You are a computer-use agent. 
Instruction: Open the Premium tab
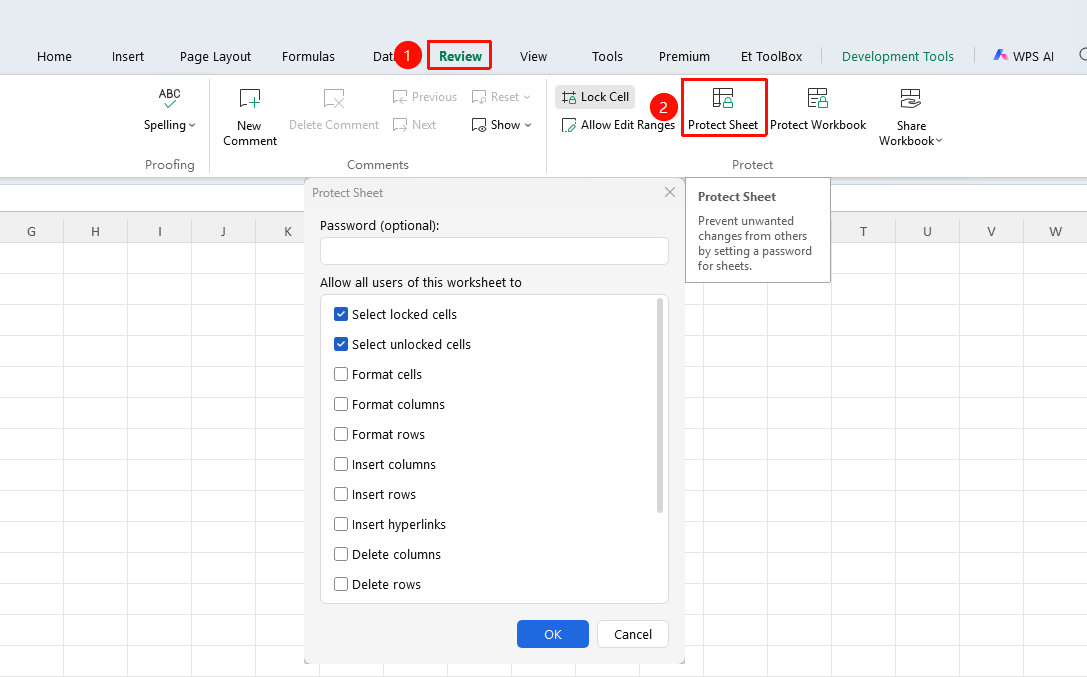(x=684, y=56)
